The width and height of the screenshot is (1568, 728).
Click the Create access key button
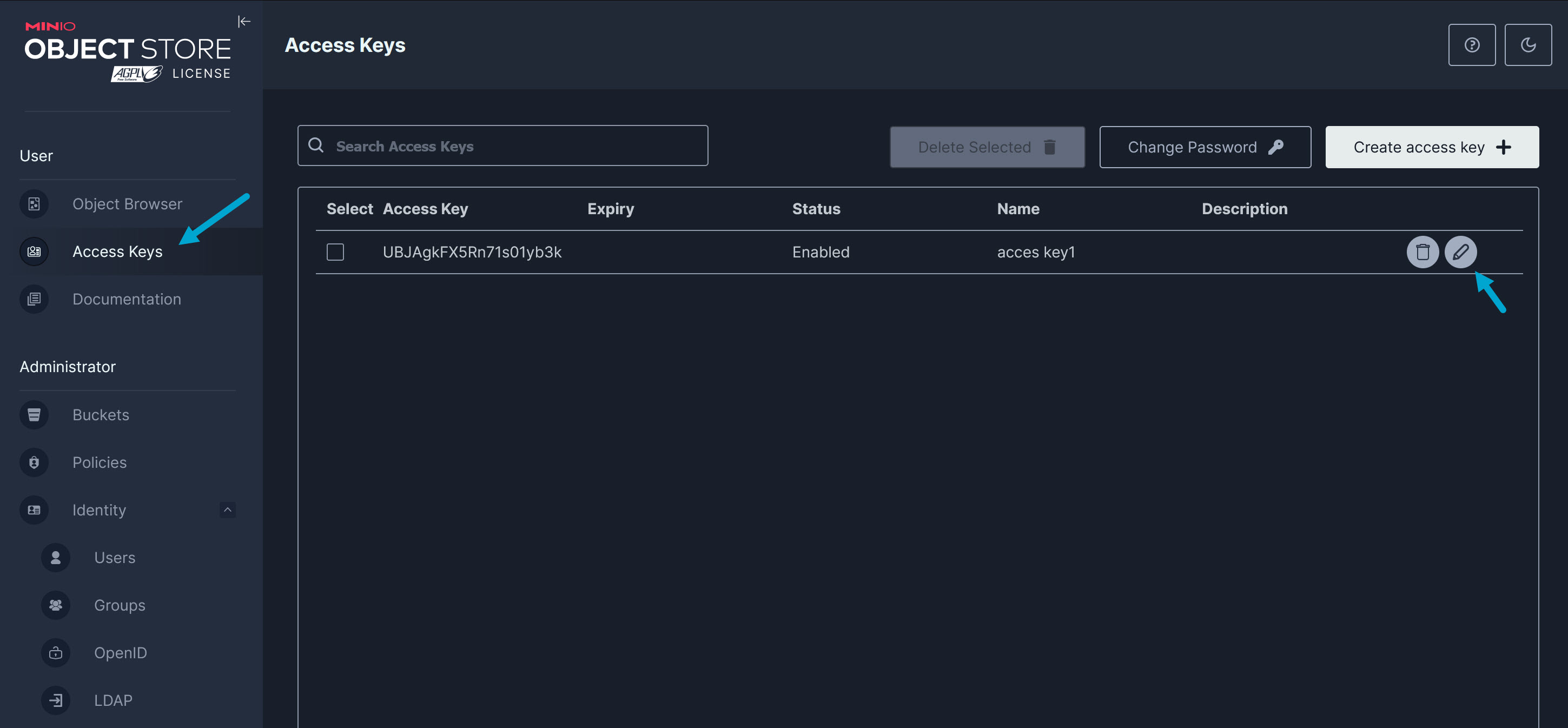[1432, 146]
